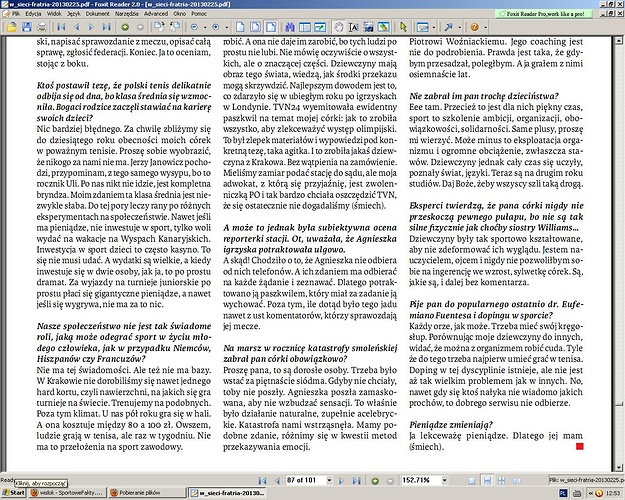Click the Print icon in the toolbar
This screenshot has width=625, height=500.
42,27
